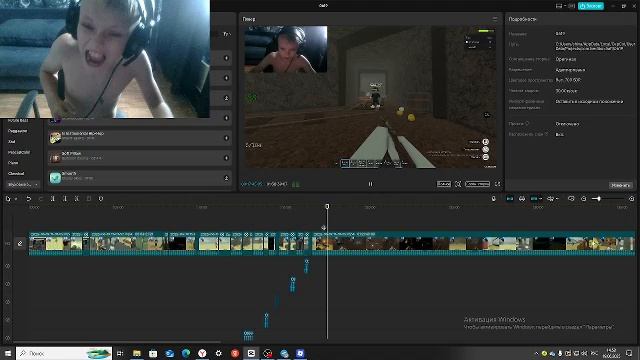The image size is (640, 360).
Task: Click the taskbar search box
Action: tap(64, 353)
